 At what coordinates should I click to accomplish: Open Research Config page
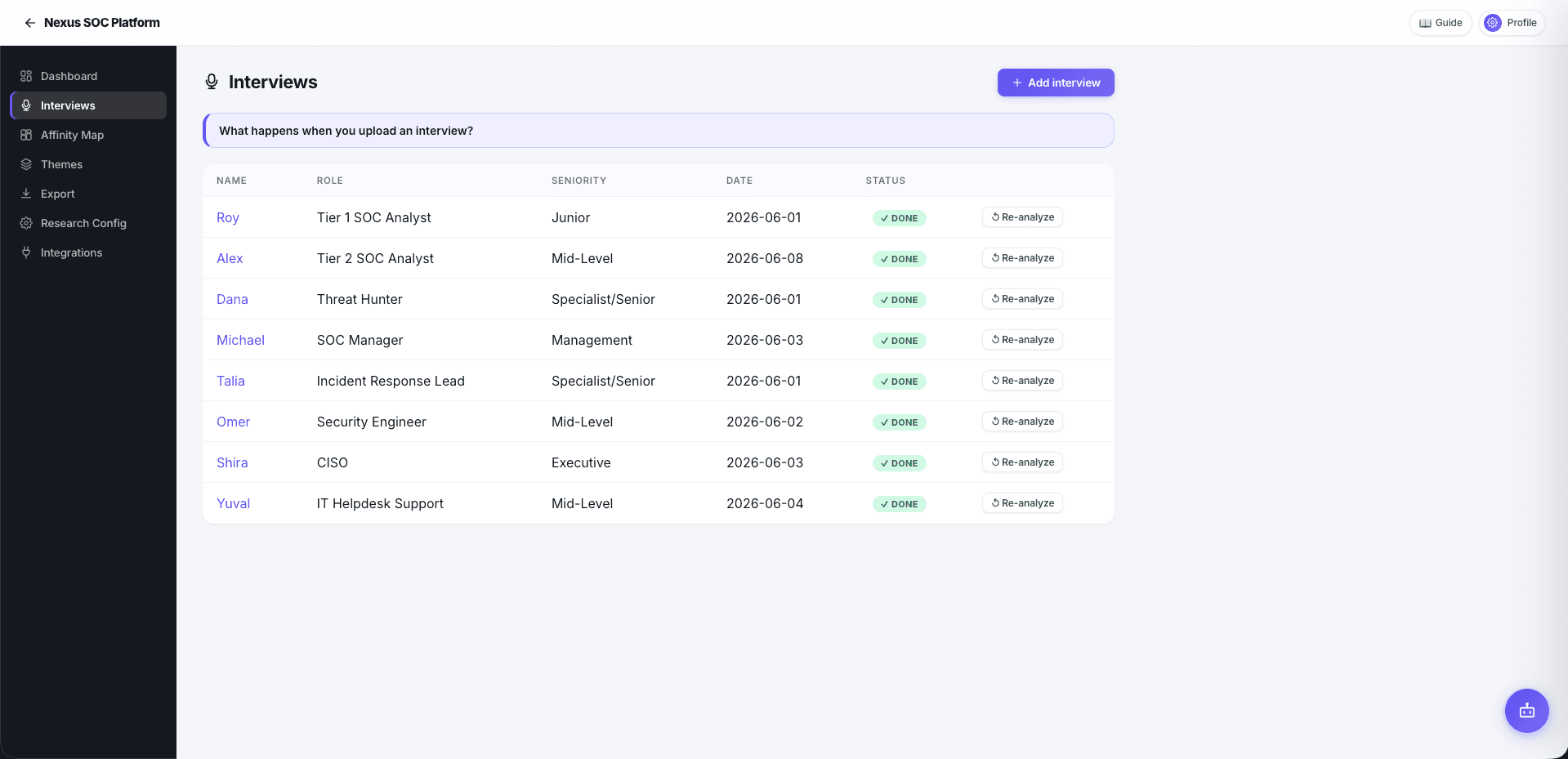pyautogui.click(x=88, y=223)
